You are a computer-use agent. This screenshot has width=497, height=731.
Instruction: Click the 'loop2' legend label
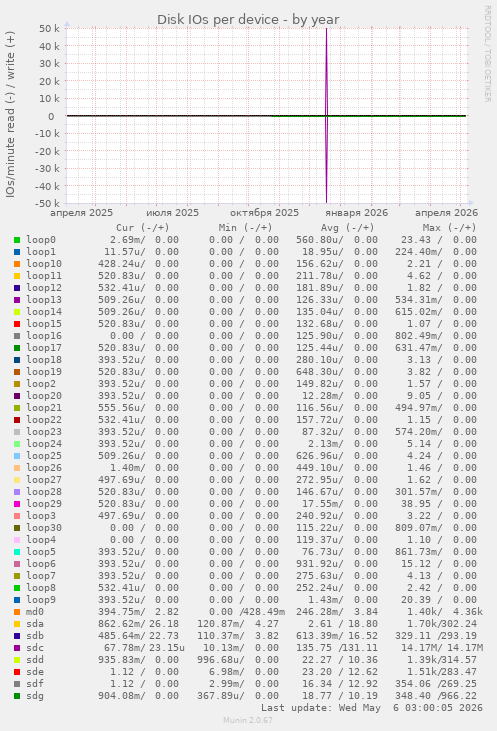41,384
